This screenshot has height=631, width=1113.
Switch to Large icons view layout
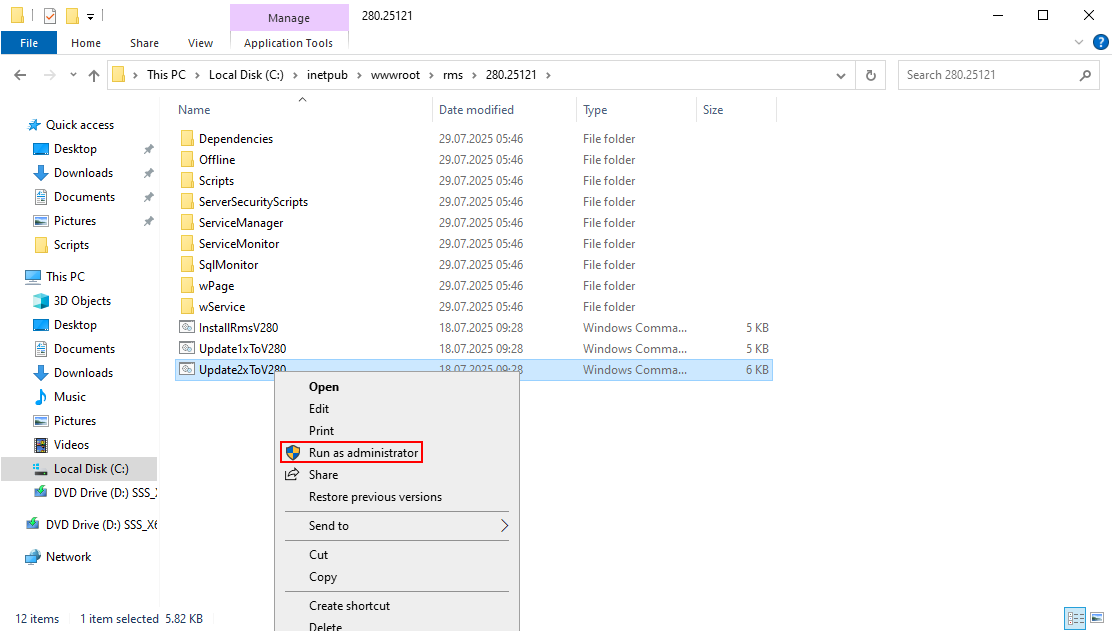[1097, 618]
